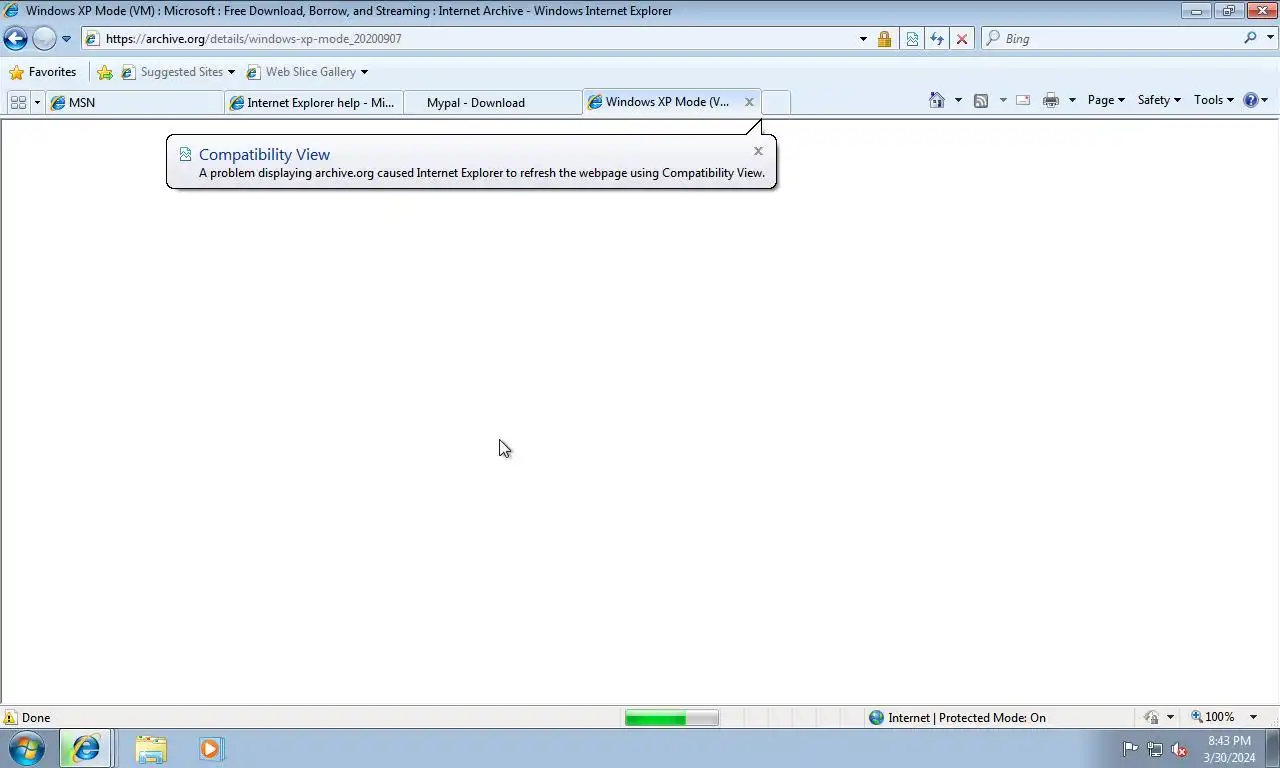Launch Windows Media Player from taskbar
Image resolution: width=1280 pixels, height=768 pixels.
click(211, 748)
